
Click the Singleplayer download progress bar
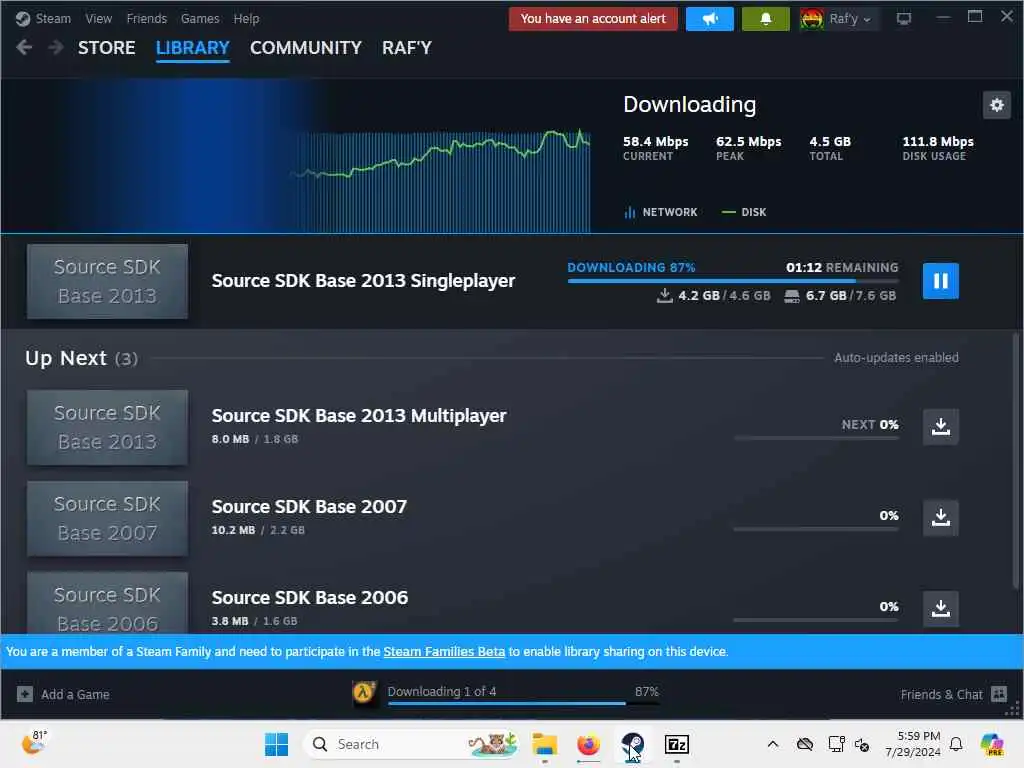pos(733,281)
